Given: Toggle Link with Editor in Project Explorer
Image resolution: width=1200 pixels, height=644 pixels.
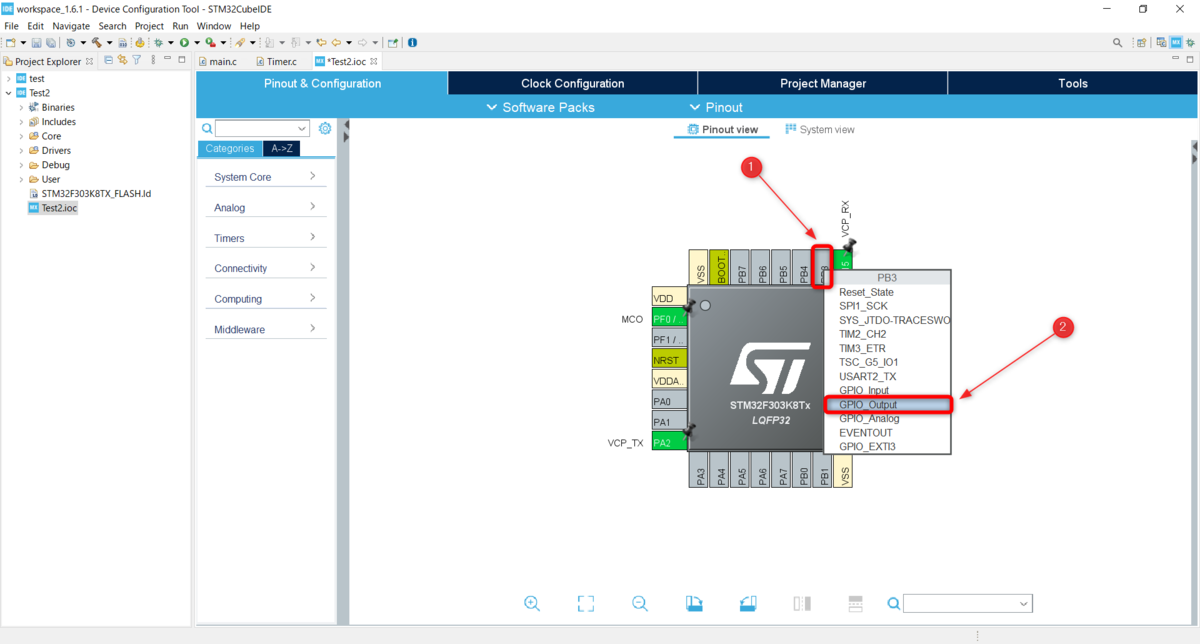Looking at the screenshot, I should (122, 60).
